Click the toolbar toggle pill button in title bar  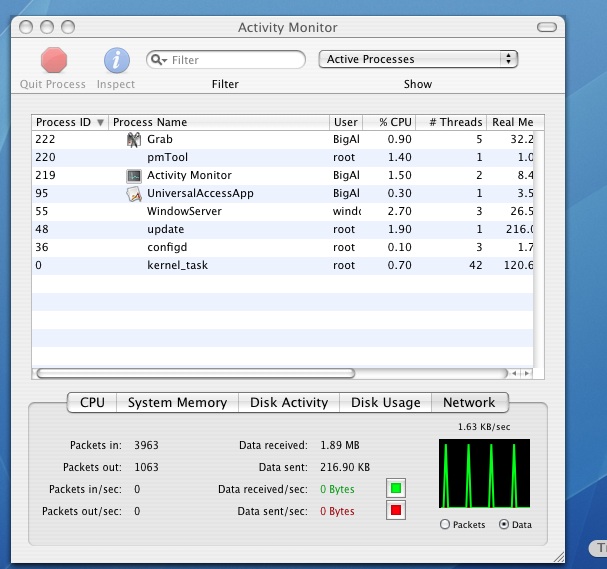pos(547,27)
